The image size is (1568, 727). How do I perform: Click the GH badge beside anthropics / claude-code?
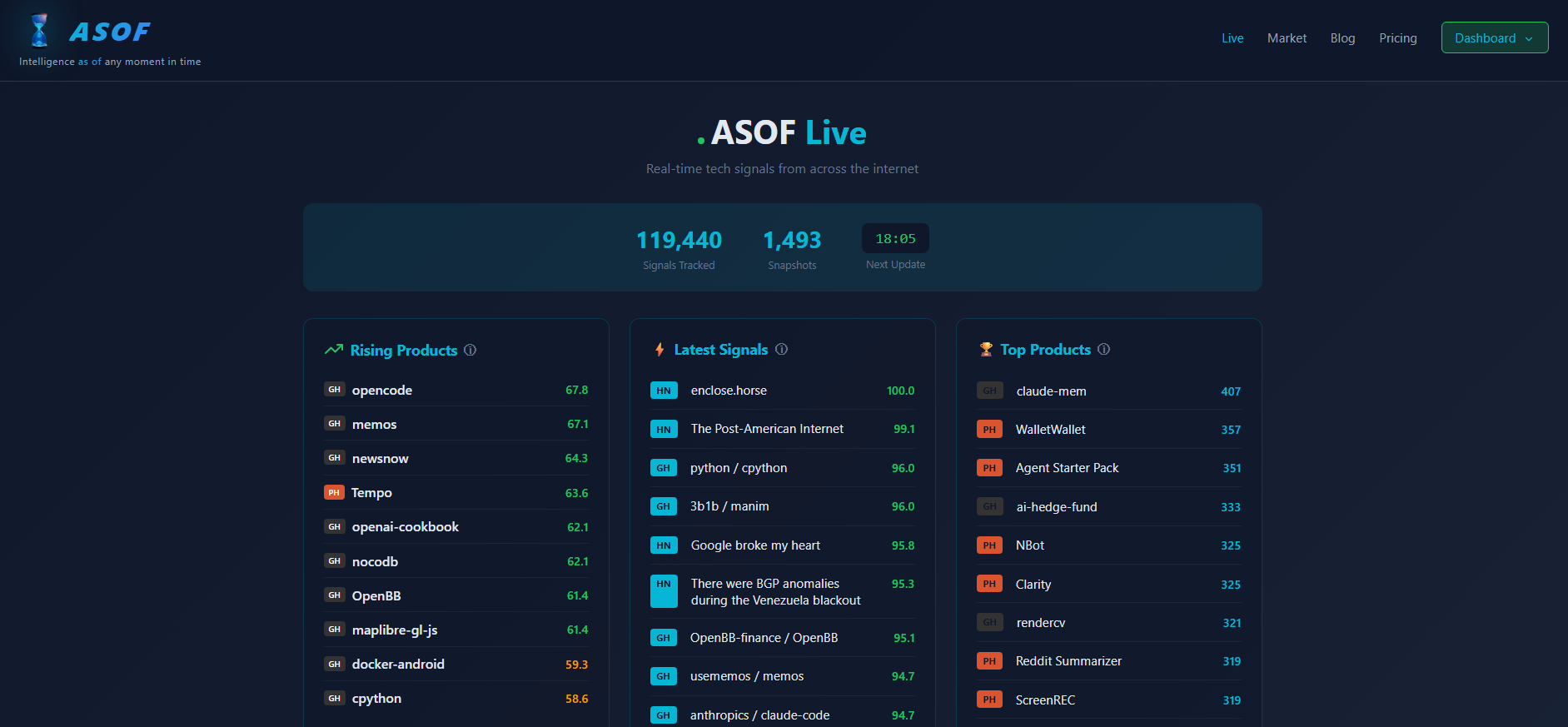tap(664, 715)
